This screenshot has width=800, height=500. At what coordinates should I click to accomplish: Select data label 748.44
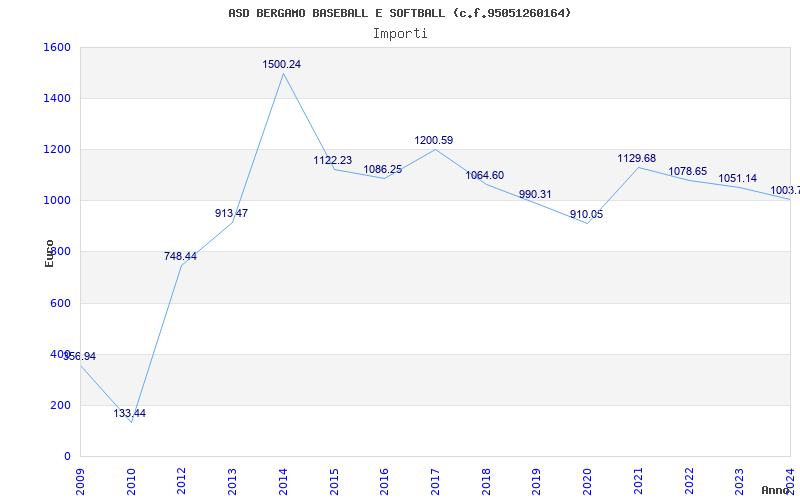180,256
